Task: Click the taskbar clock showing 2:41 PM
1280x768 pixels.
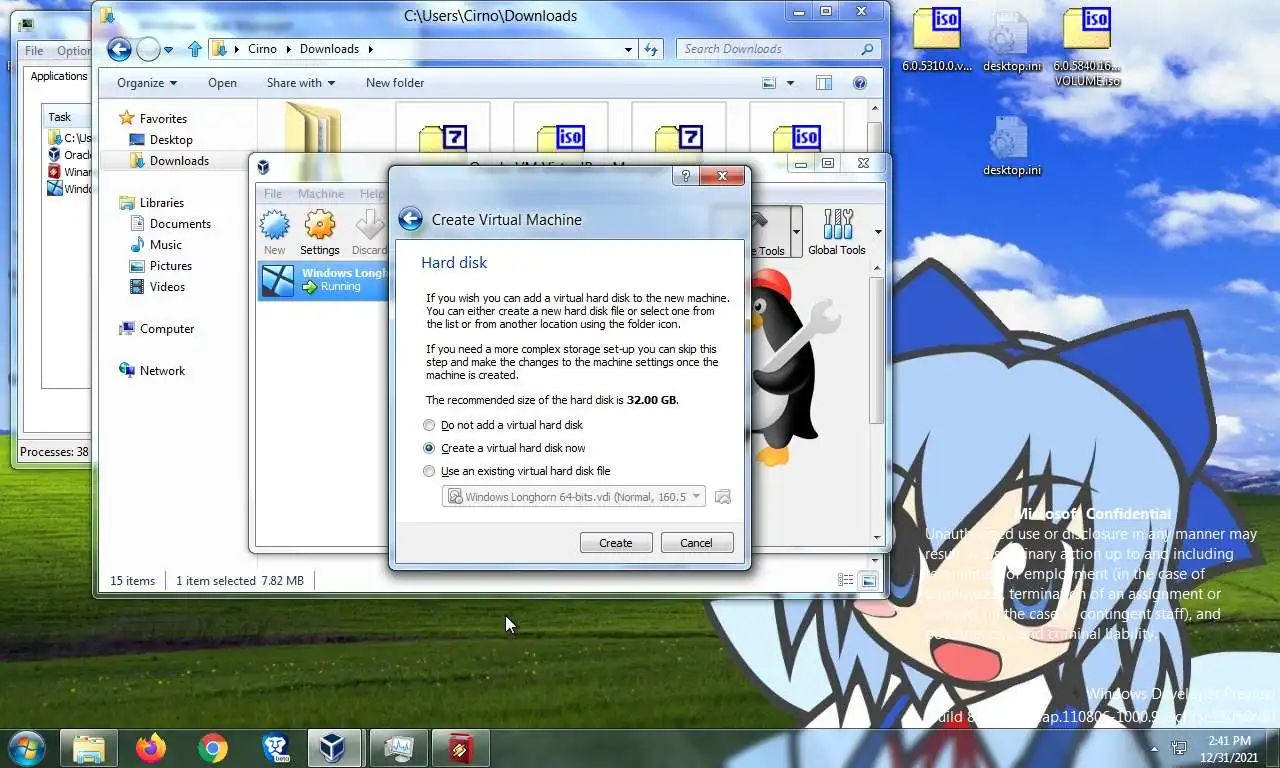Action: [1230, 748]
